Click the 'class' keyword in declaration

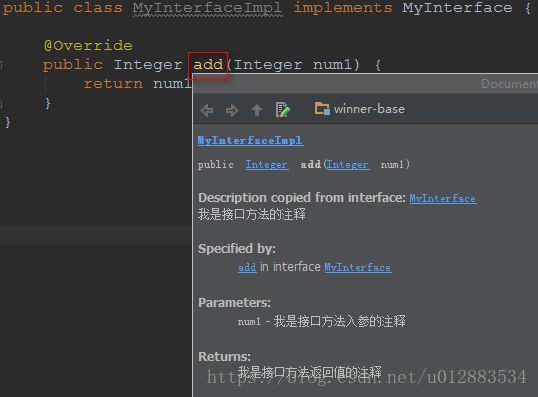click(98, 8)
